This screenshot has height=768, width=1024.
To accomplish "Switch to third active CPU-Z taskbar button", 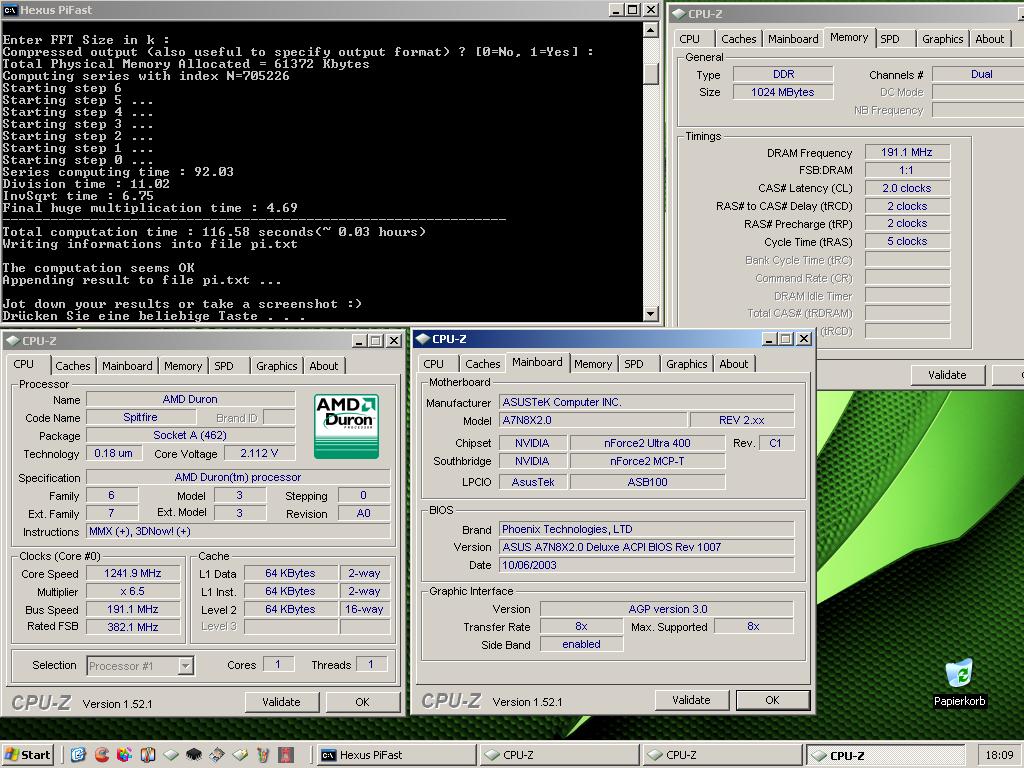I will 885,755.
